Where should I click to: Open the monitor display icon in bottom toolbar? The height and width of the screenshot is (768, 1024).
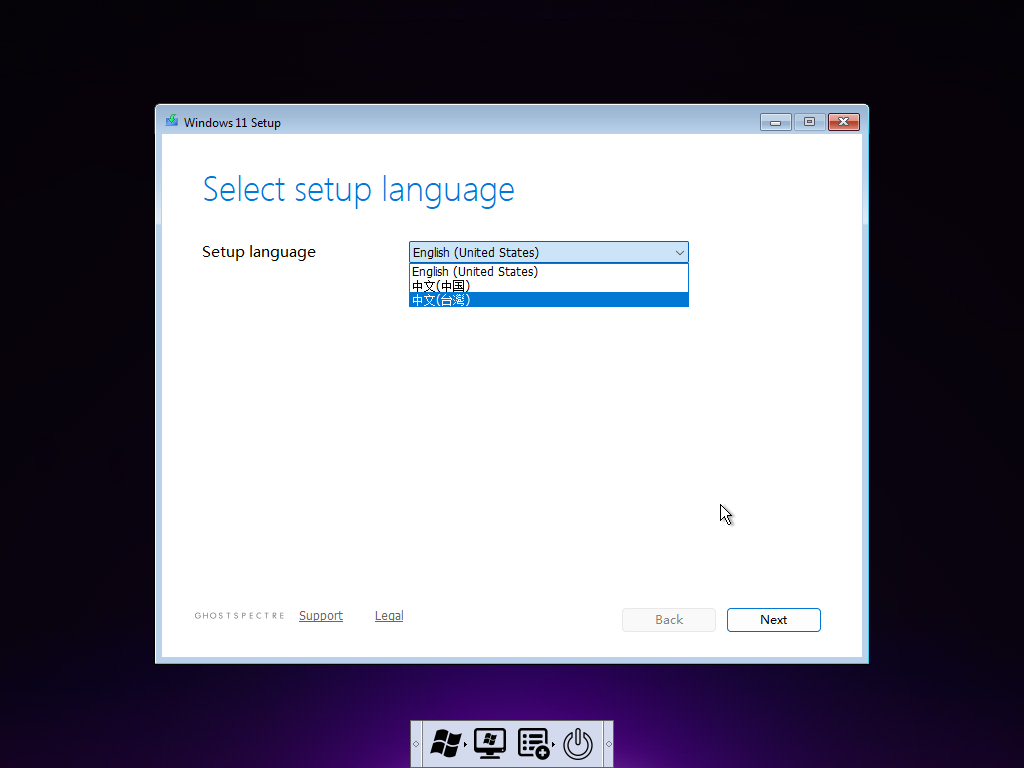point(489,743)
